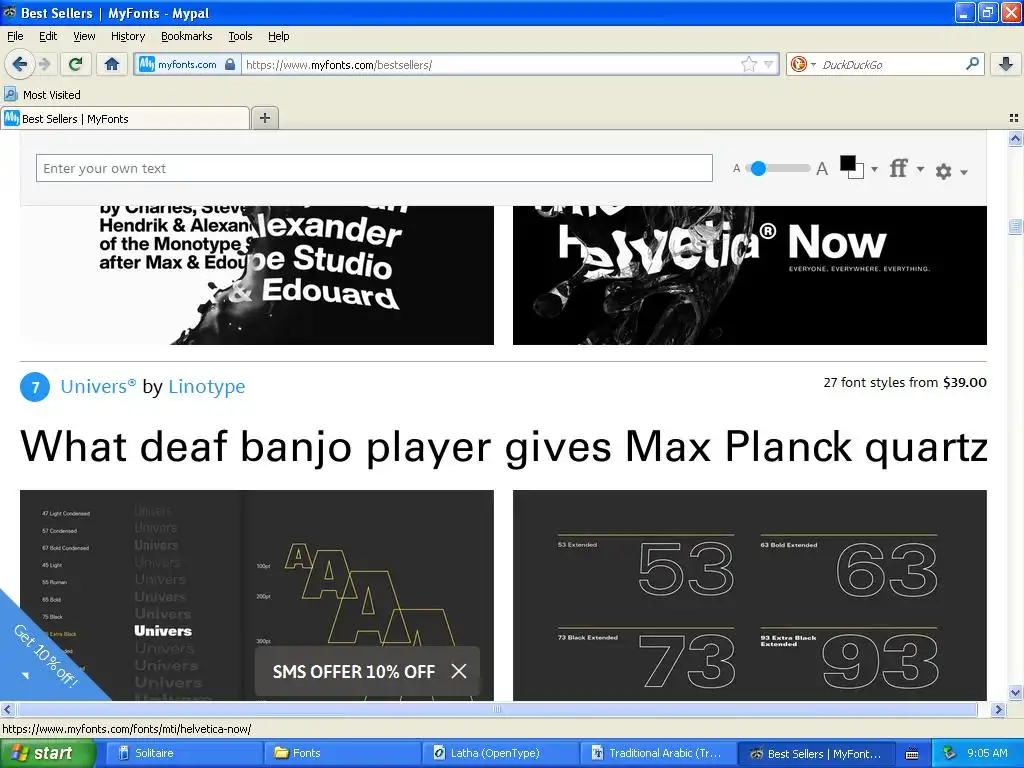1024x768 pixels.
Task: Click '27 font styles from $39.00' text
Action: (904, 382)
